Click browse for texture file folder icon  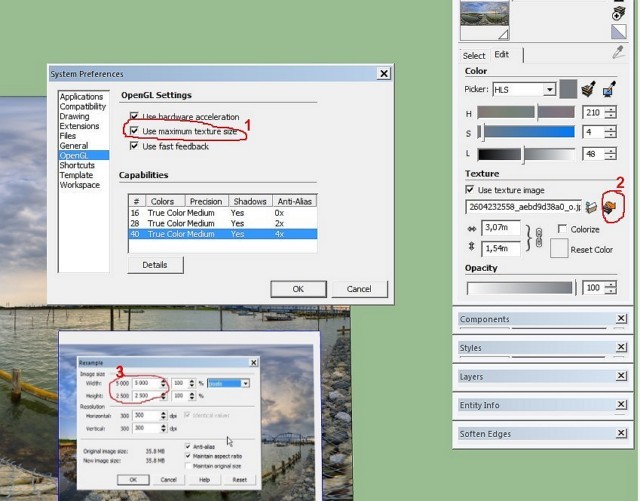pos(592,207)
